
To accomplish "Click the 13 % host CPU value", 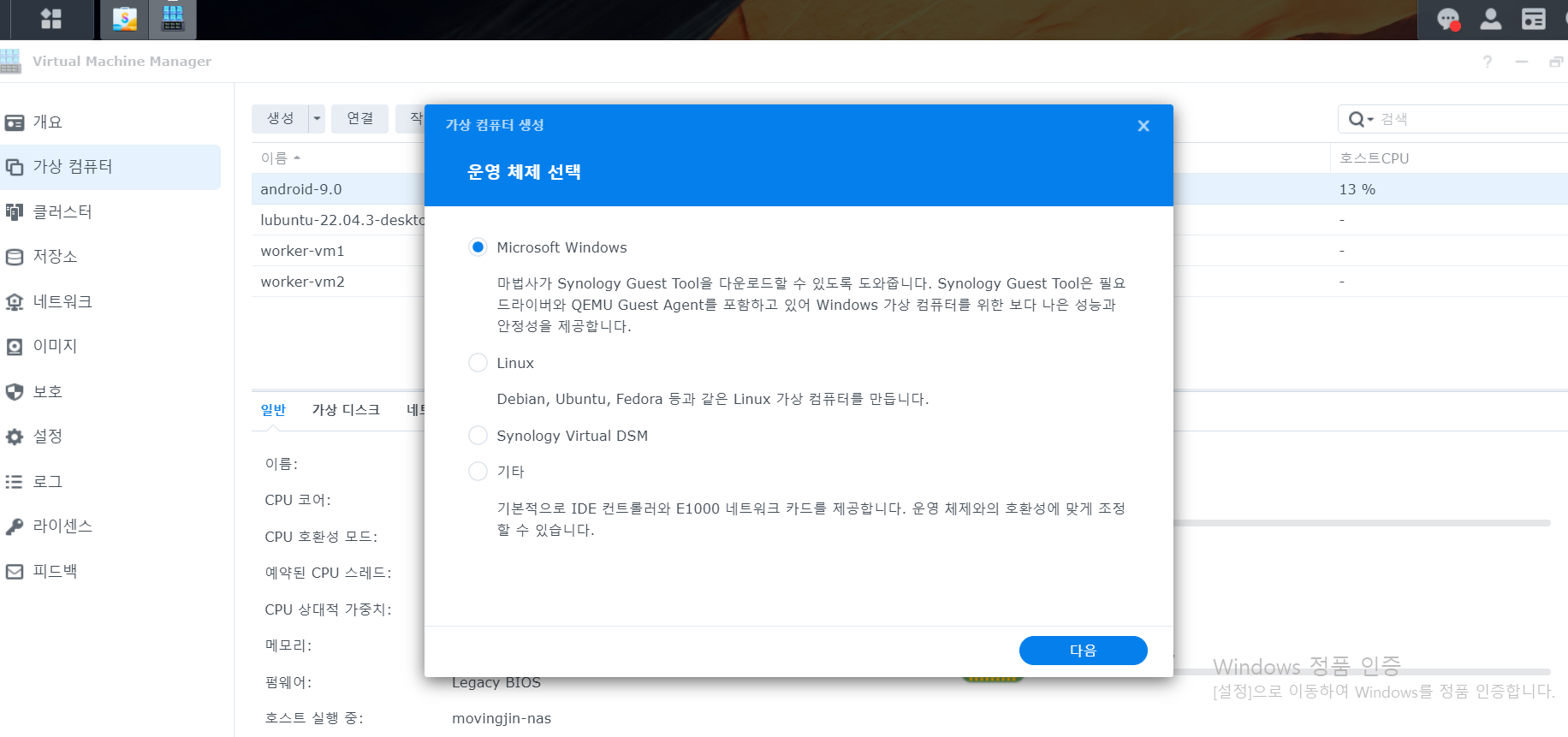I will point(1357,189).
